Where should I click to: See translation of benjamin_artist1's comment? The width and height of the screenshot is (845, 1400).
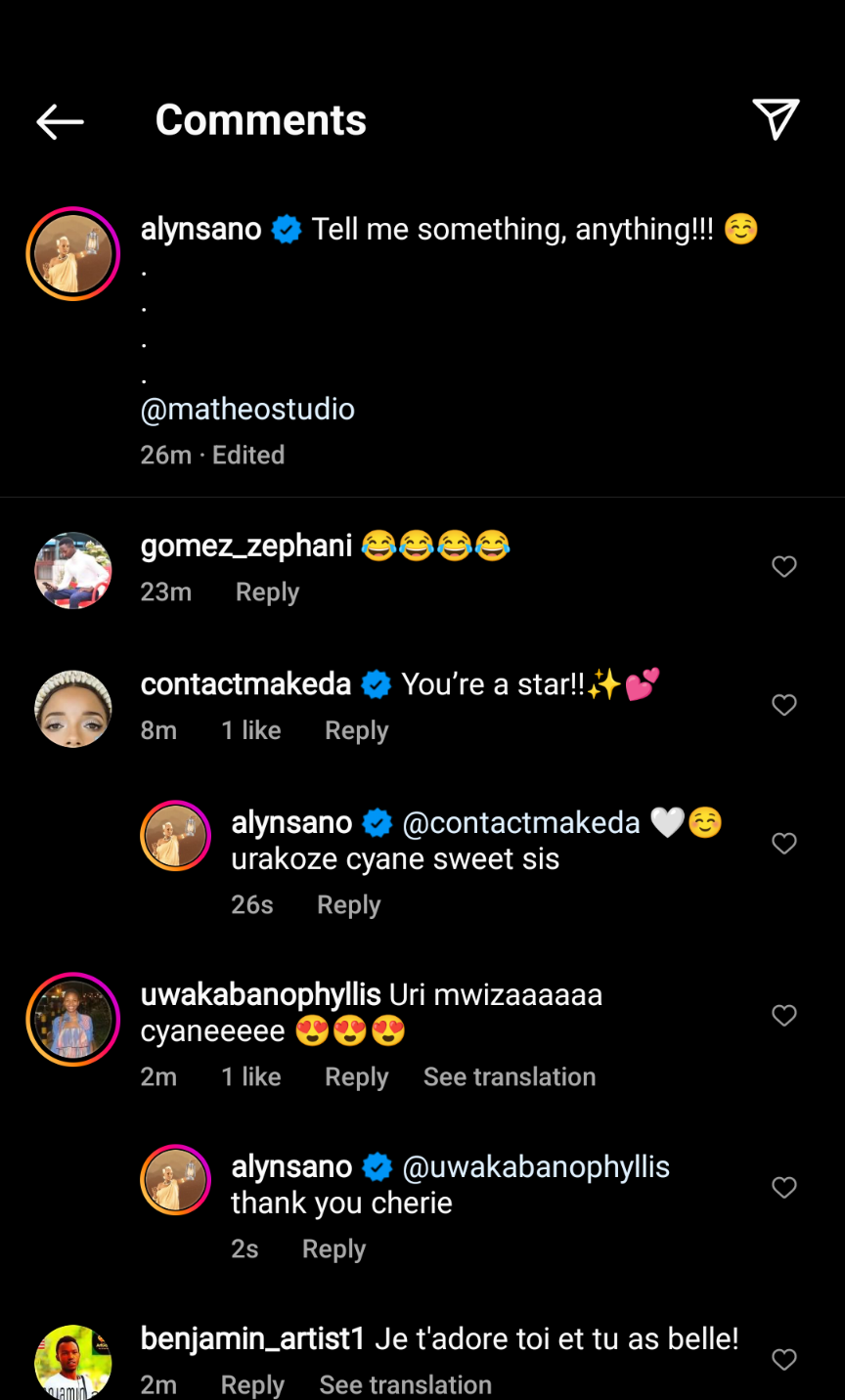405,1384
